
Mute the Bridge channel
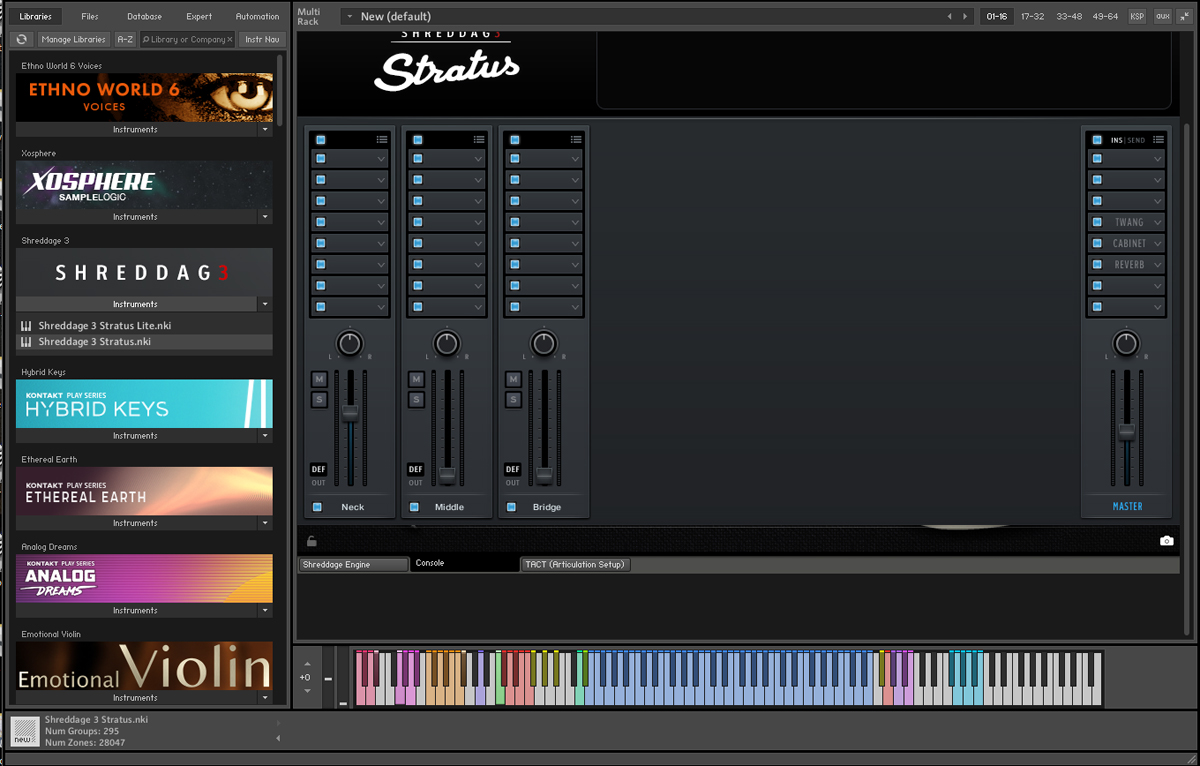pyautogui.click(x=513, y=379)
